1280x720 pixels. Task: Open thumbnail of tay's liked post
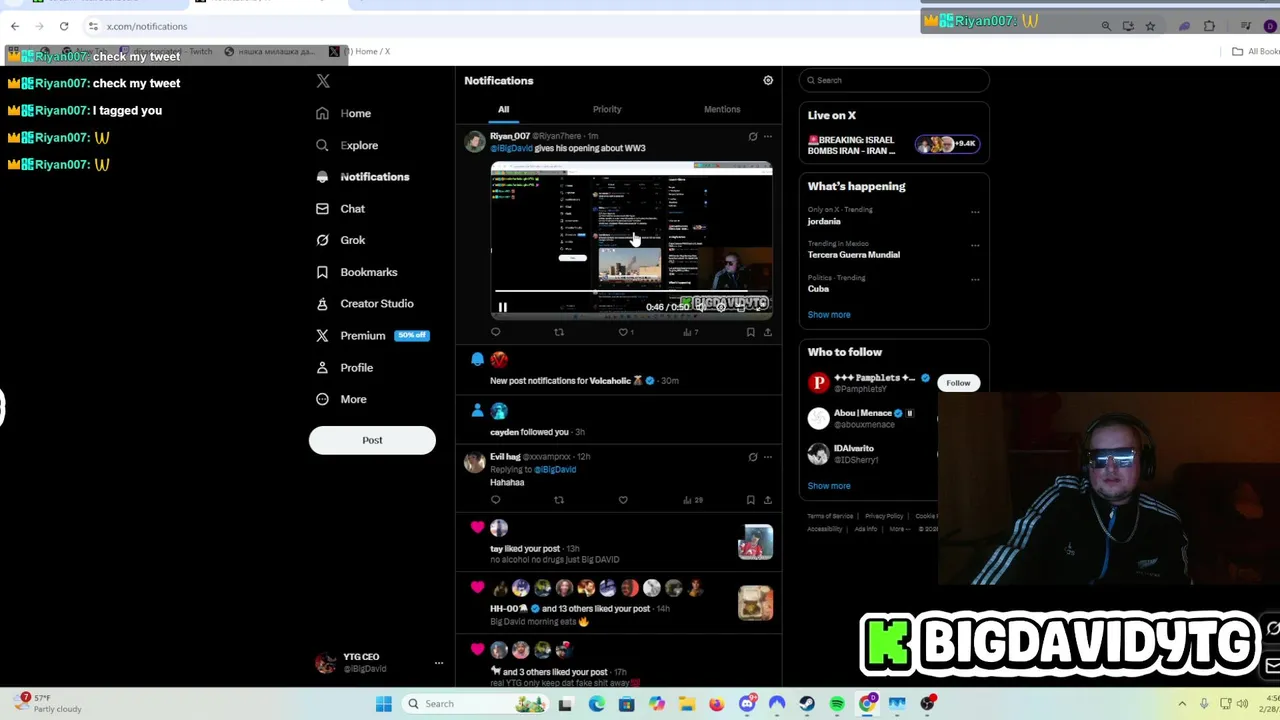pyautogui.click(x=756, y=542)
